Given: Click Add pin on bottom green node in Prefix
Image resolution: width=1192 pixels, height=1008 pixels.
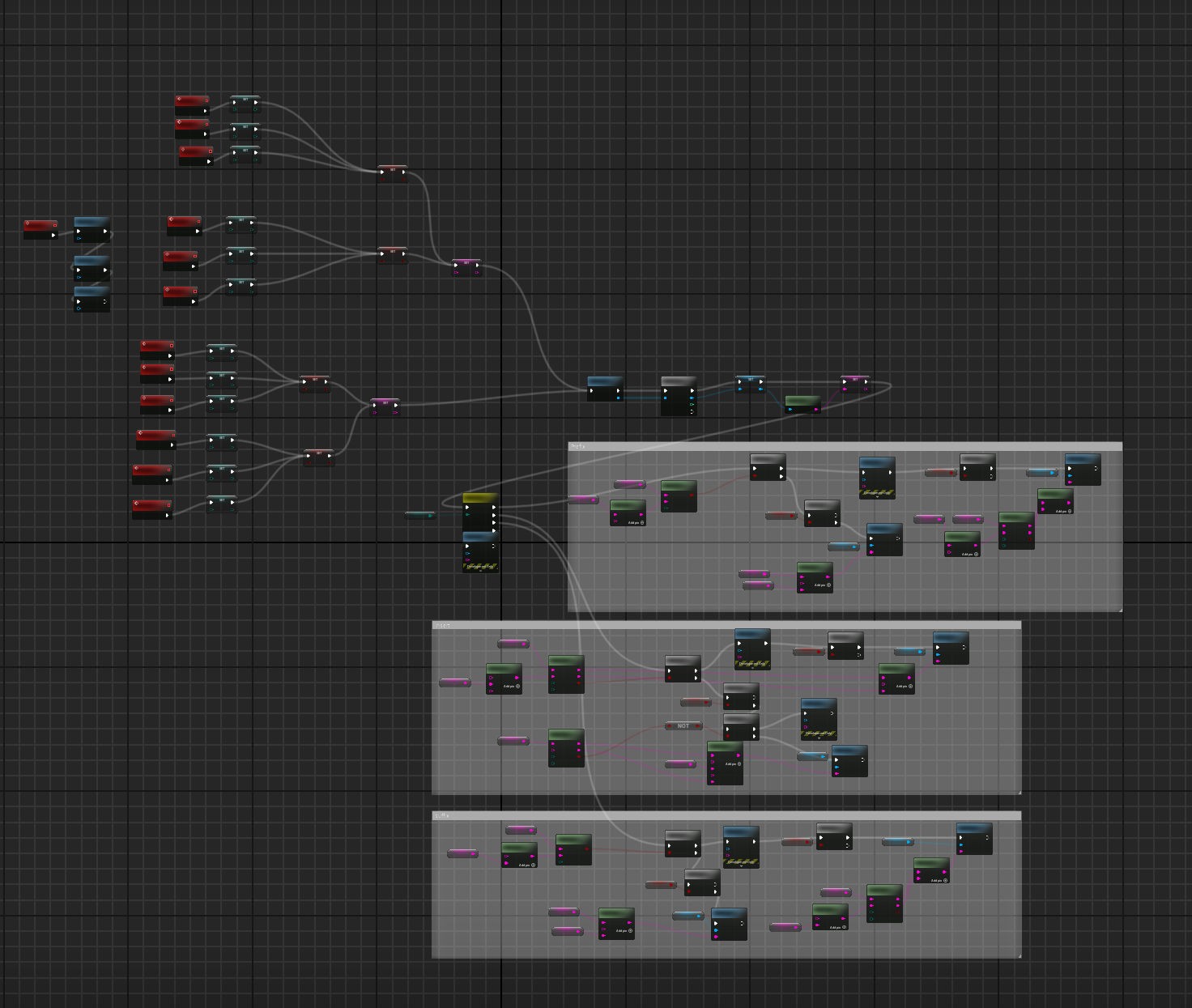Looking at the screenshot, I should click(x=823, y=585).
